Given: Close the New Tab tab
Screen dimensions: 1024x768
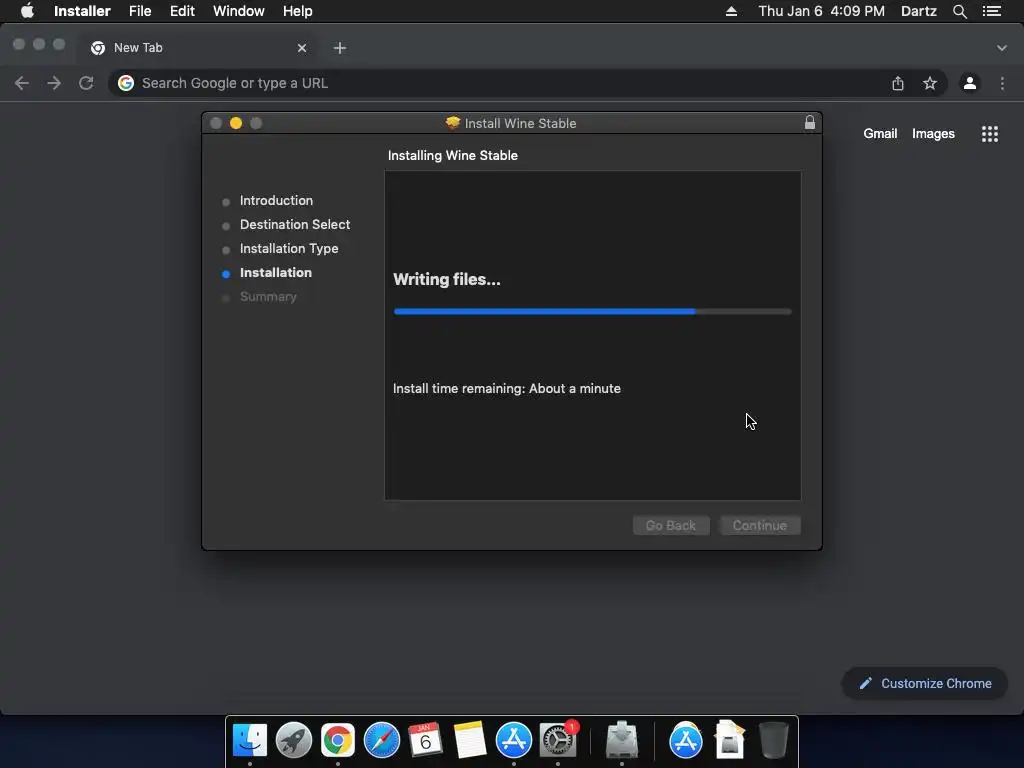Looking at the screenshot, I should click(x=302, y=48).
